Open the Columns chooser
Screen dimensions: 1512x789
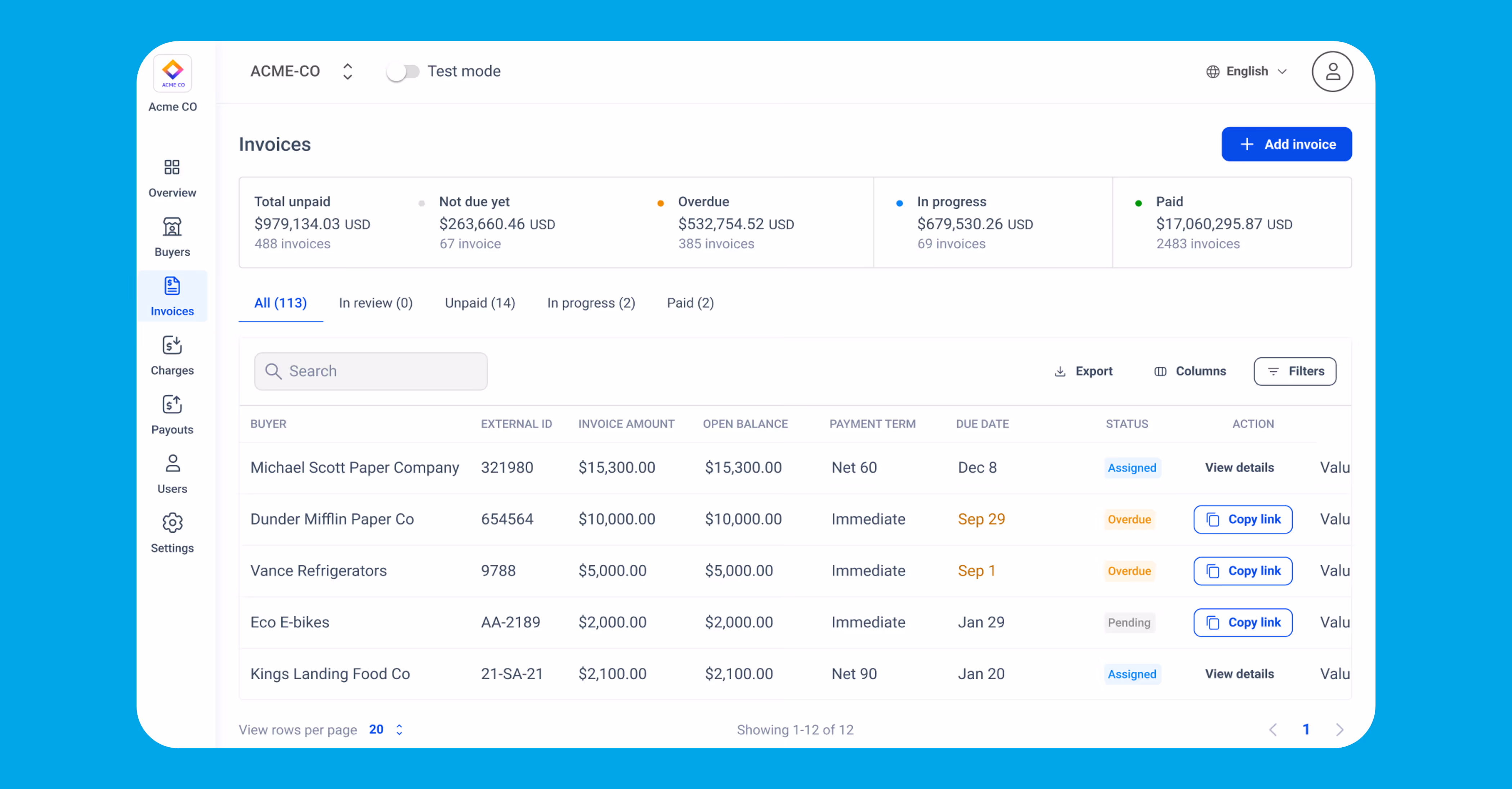coord(1190,371)
